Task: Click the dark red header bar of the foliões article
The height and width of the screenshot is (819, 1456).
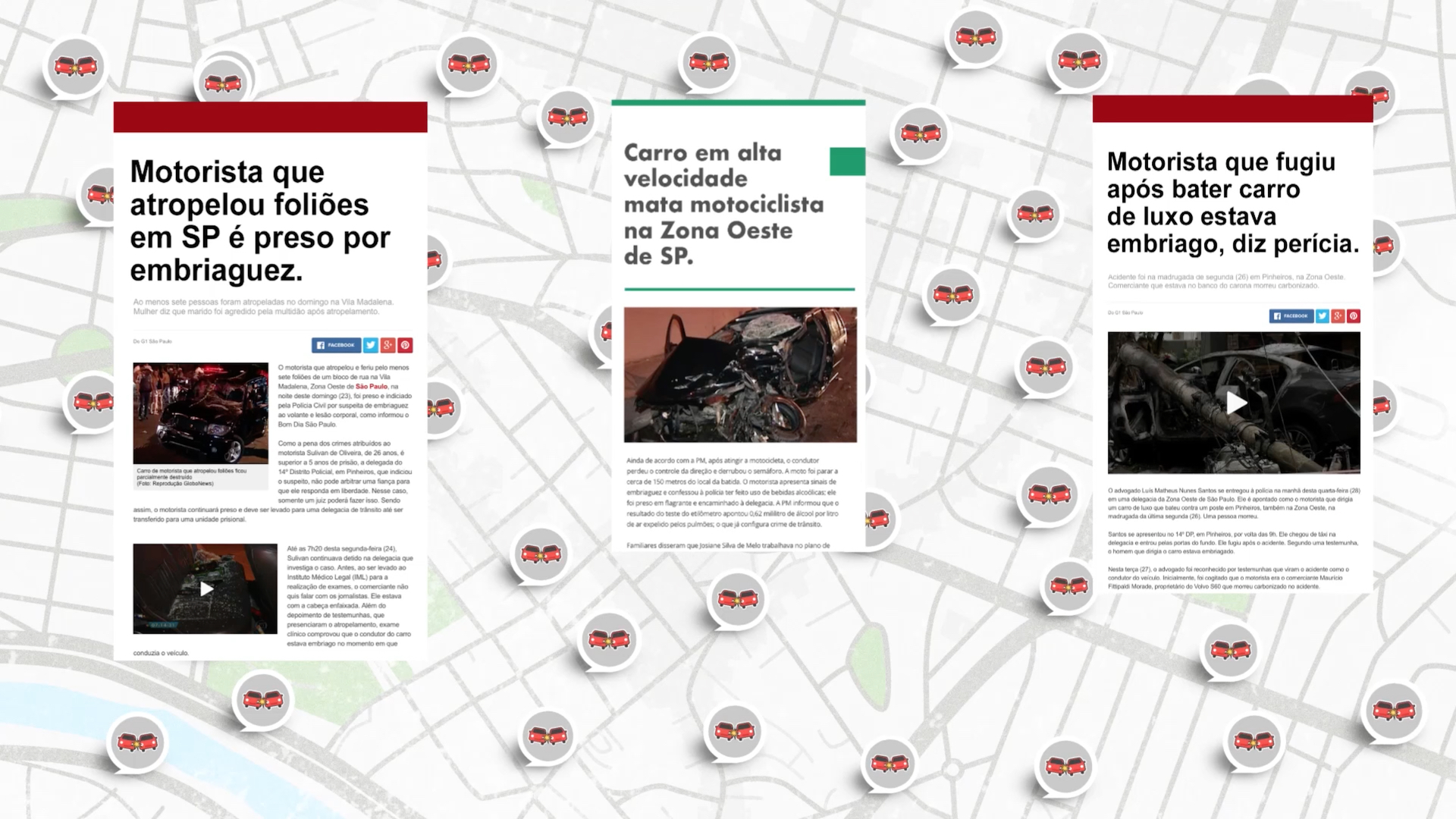Action: 271,117
